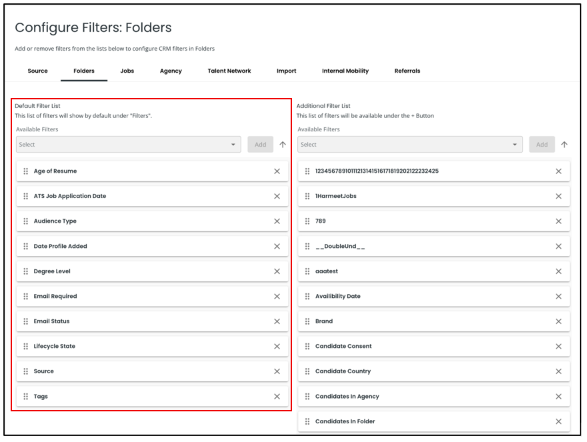Grab drag handle of Candidate Consent
The image size is (587, 442).
click(307, 346)
